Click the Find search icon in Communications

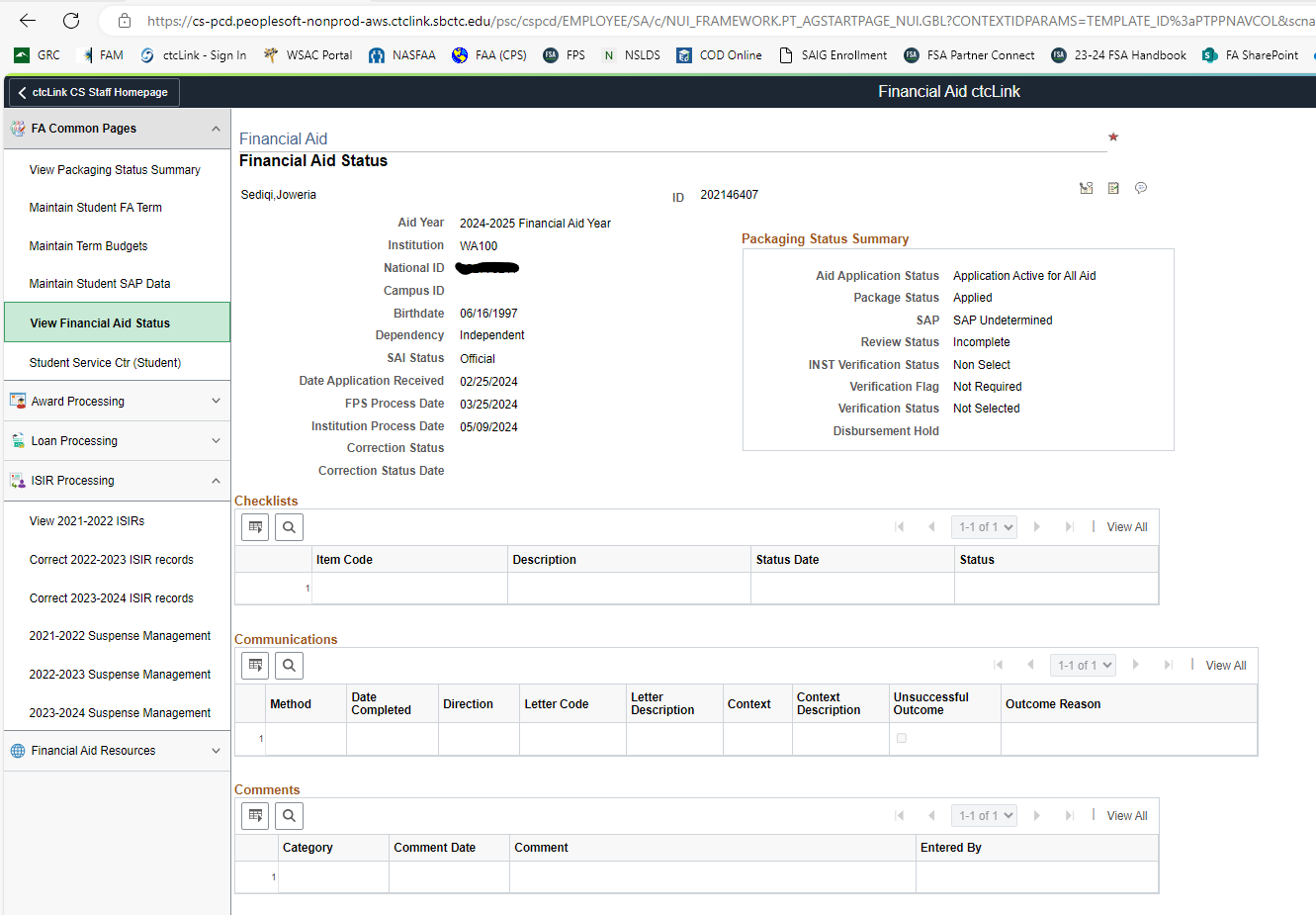pos(289,666)
